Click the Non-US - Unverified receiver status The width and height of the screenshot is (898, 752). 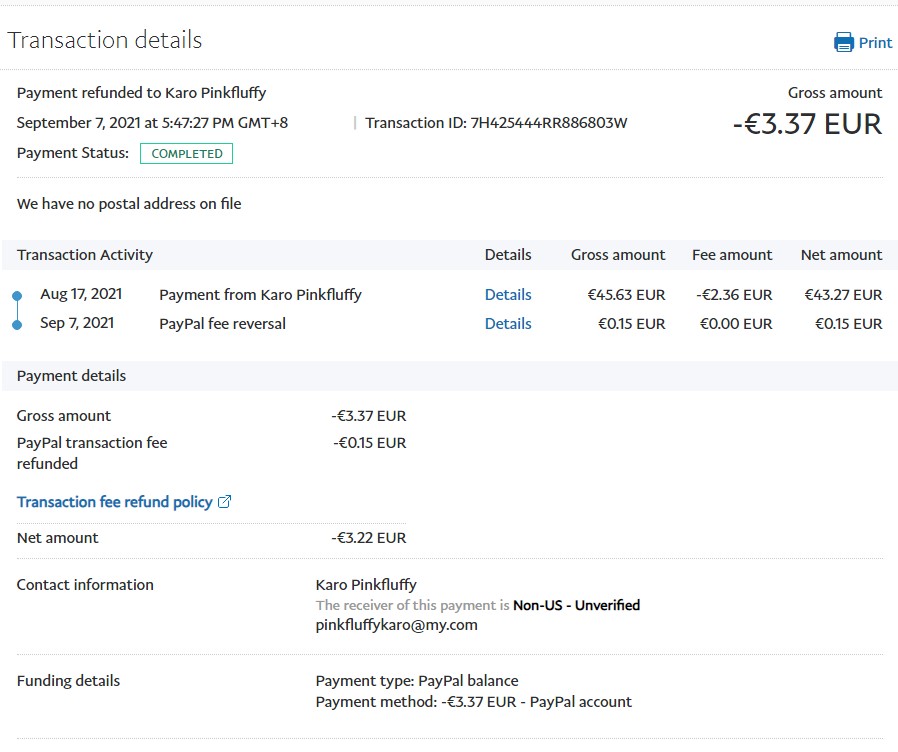tap(576, 605)
